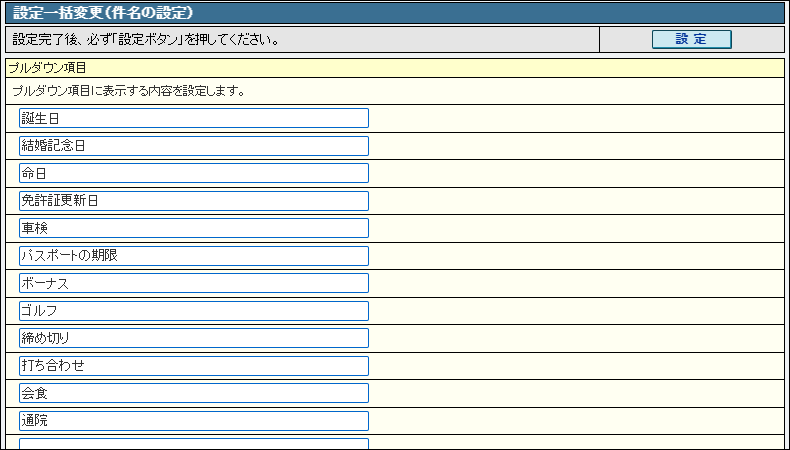The width and height of the screenshot is (790, 450).
Task: Focus the 命日 input field
Action: coord(194,173)
